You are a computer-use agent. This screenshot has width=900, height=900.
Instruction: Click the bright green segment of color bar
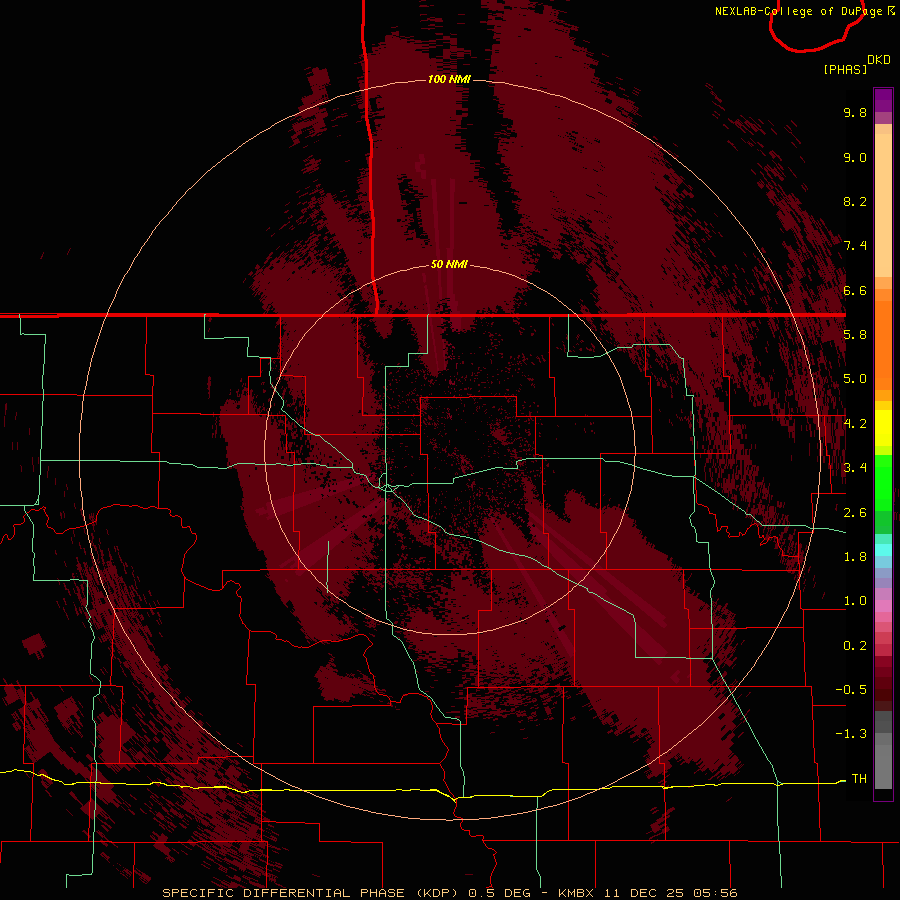tap(883, 483)
